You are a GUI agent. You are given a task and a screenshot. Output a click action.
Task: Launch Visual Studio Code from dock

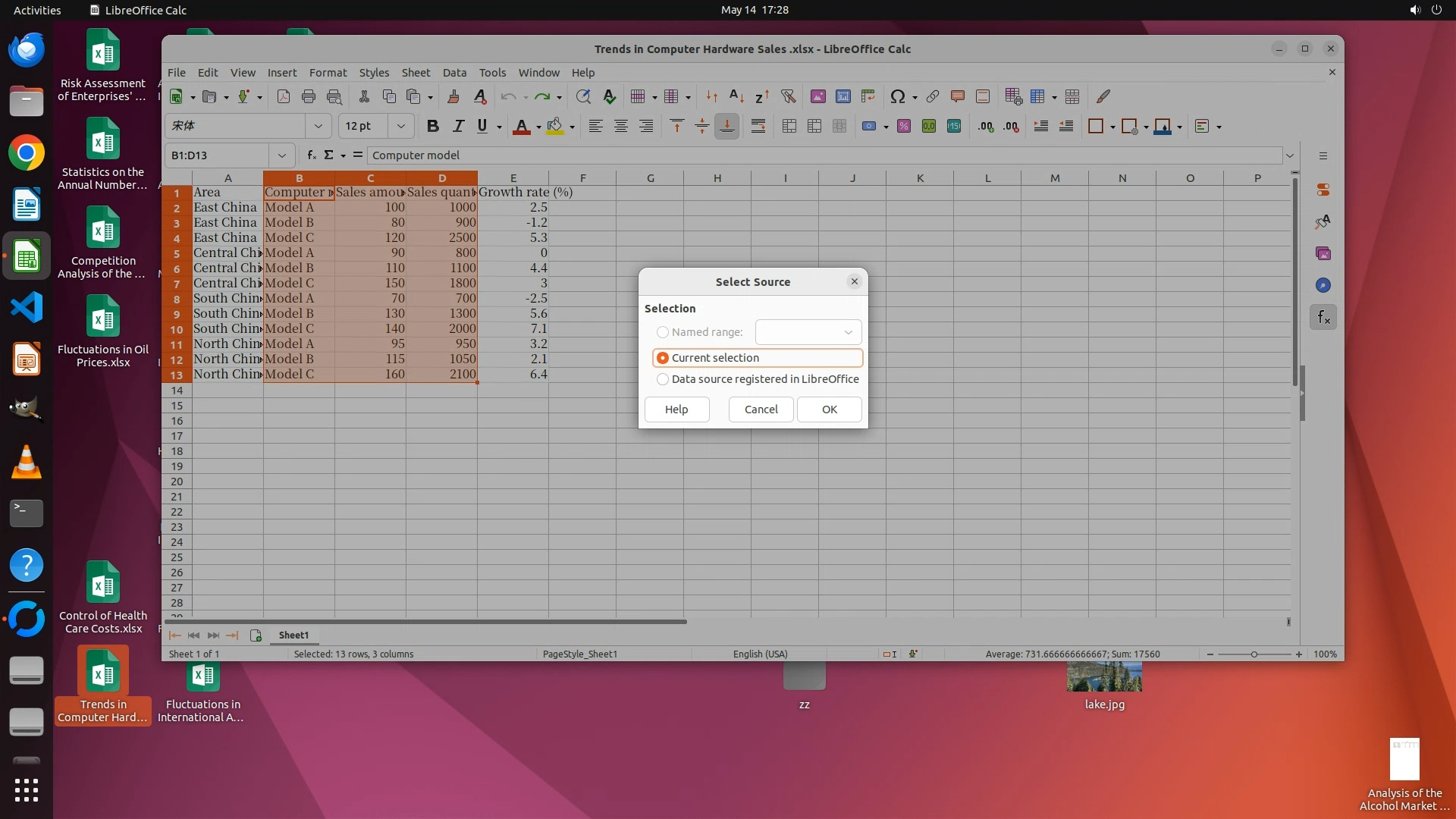(x=27, y=308)
